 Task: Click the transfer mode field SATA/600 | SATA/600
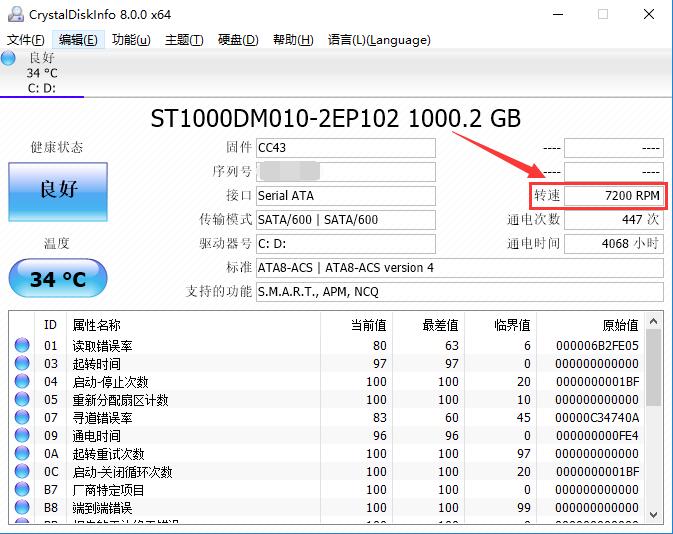346,220
